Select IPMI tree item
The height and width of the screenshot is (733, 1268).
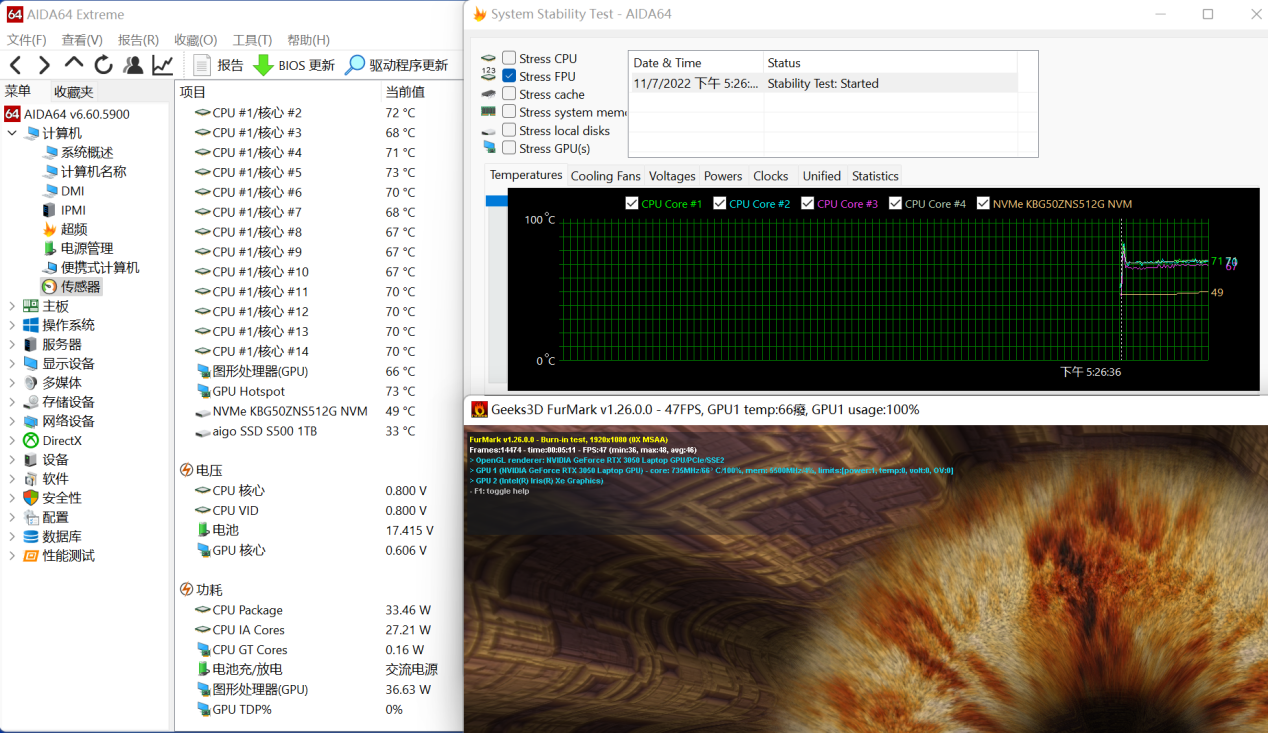click(64, 210)
